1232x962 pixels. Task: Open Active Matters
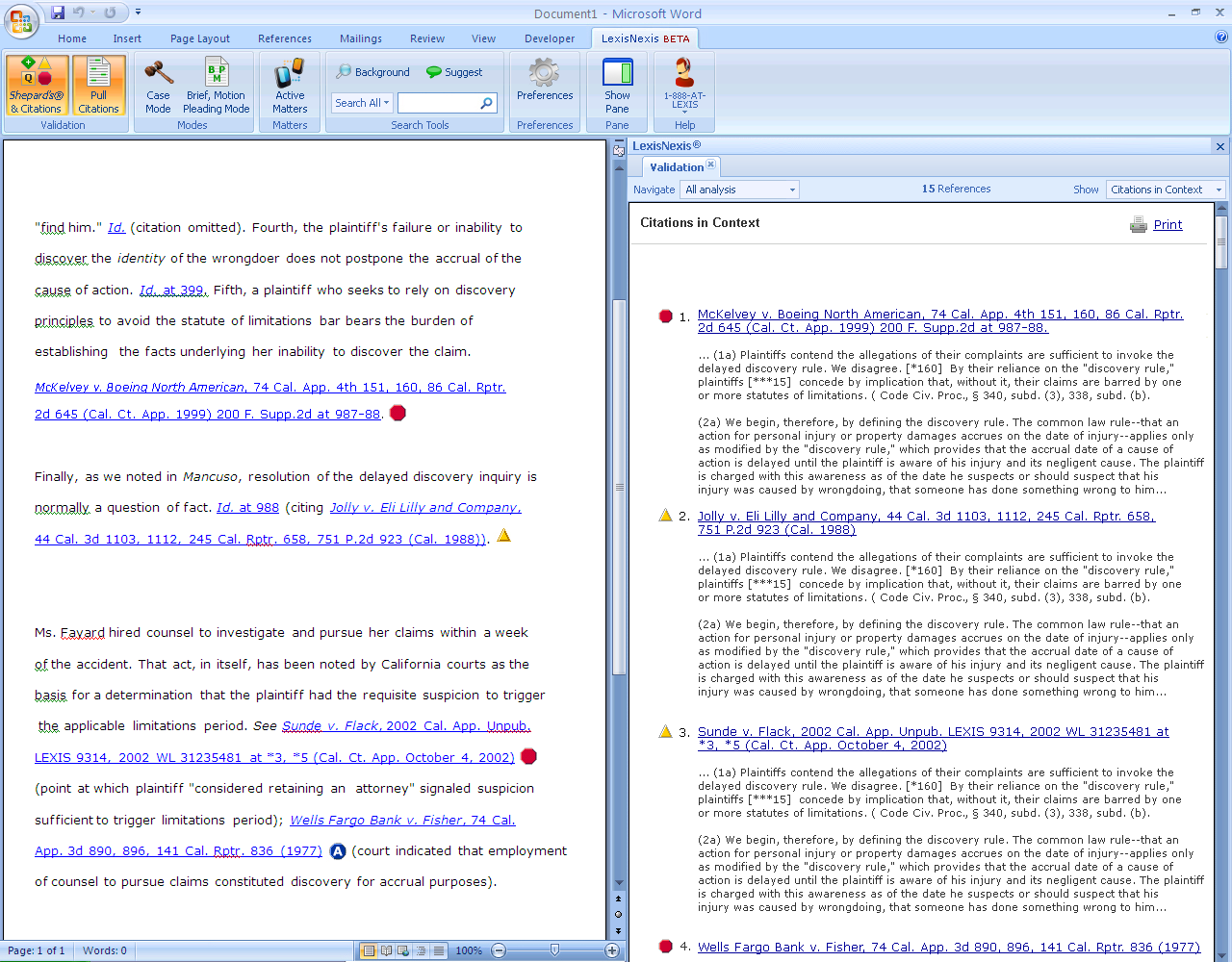[x=290, y=85]
